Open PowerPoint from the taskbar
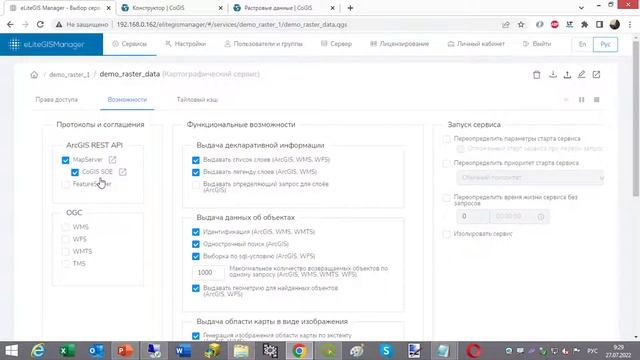 125,351
